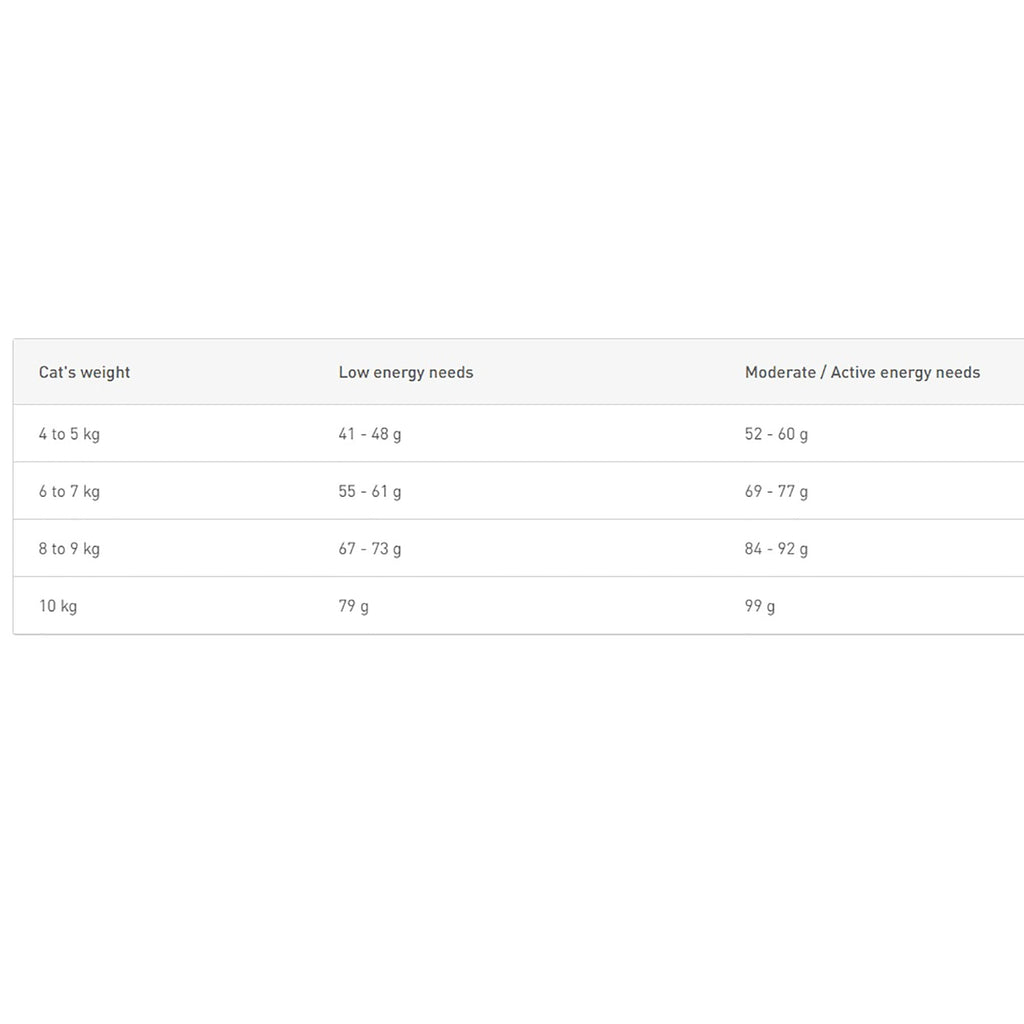Click the "99 g" value
The width and height of the screenshot is (1024, 1024).
click(x=760, y=606)
